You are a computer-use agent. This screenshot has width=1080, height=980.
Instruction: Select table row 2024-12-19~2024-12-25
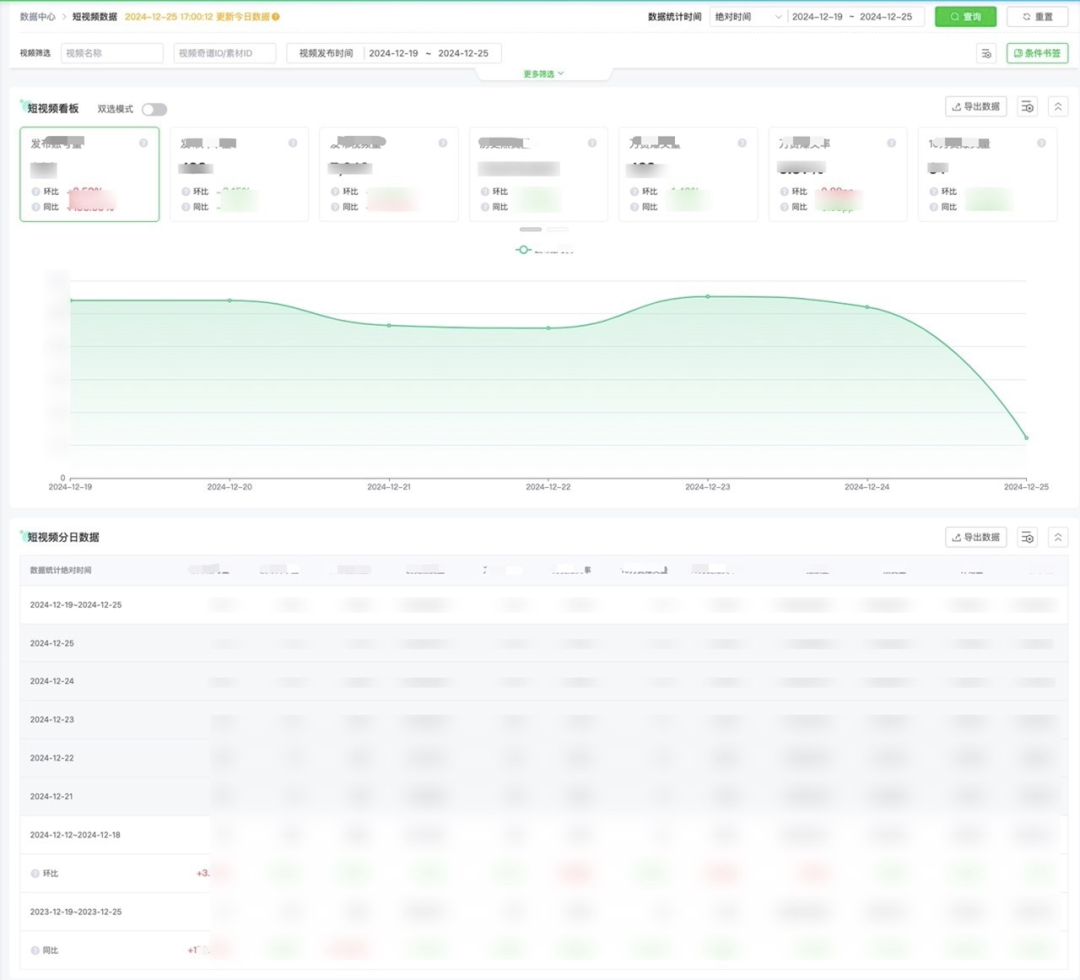544,605
